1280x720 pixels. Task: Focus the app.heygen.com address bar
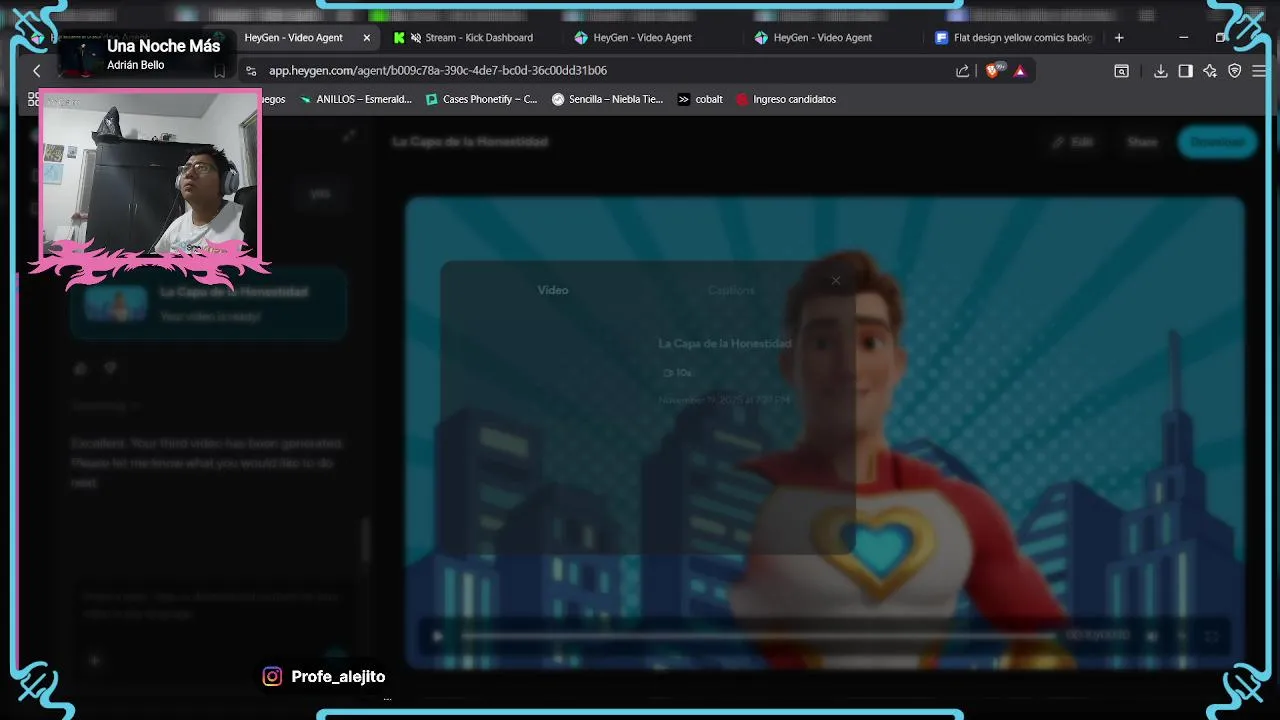point(600,71)
